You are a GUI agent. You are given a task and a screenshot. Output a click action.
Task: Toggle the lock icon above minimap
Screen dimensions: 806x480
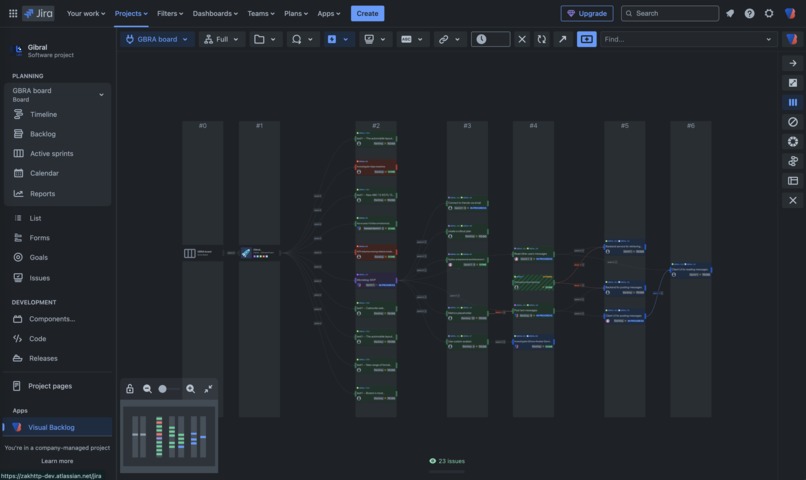tap(130, 389)
